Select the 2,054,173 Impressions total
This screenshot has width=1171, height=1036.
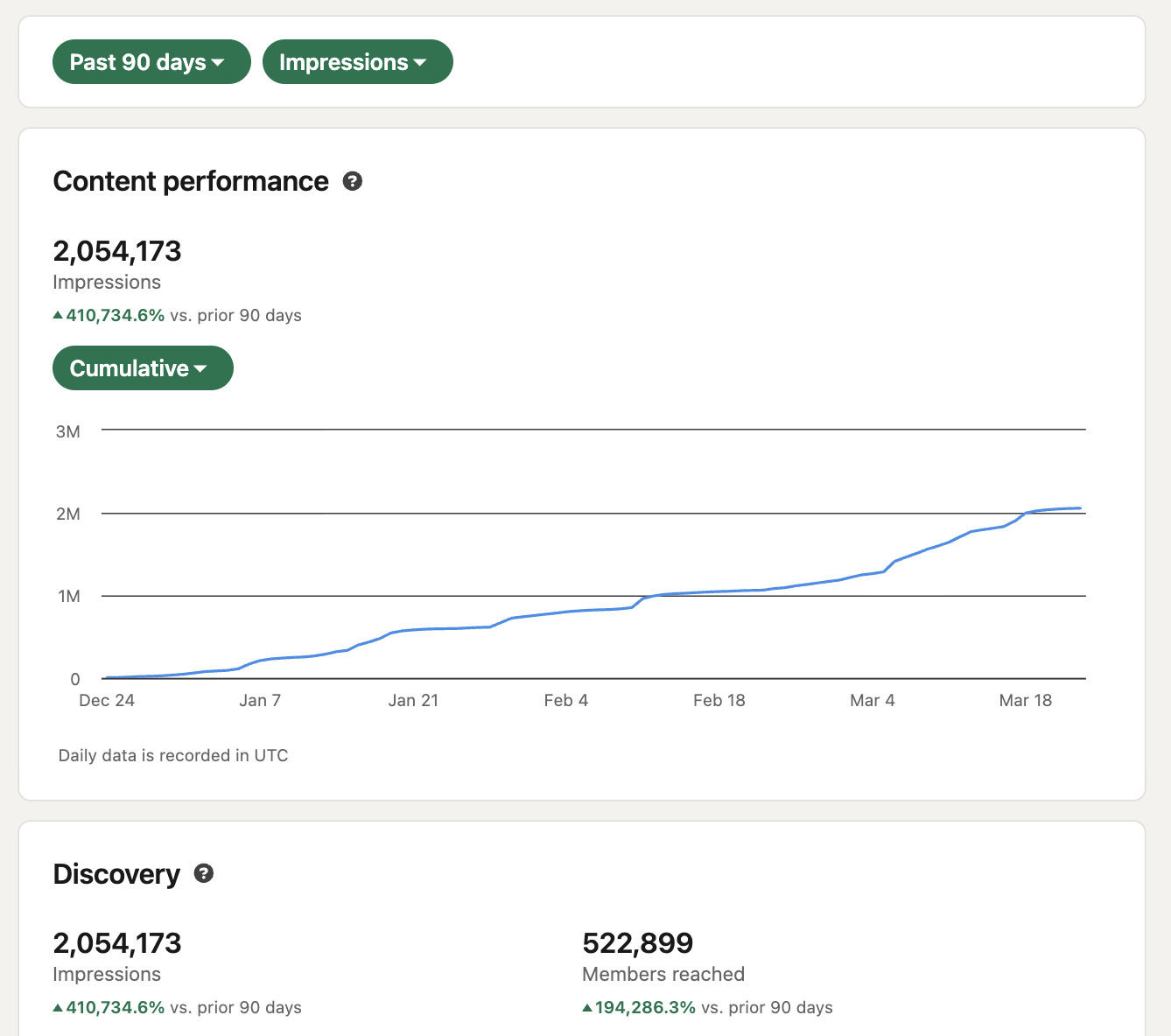117,251
